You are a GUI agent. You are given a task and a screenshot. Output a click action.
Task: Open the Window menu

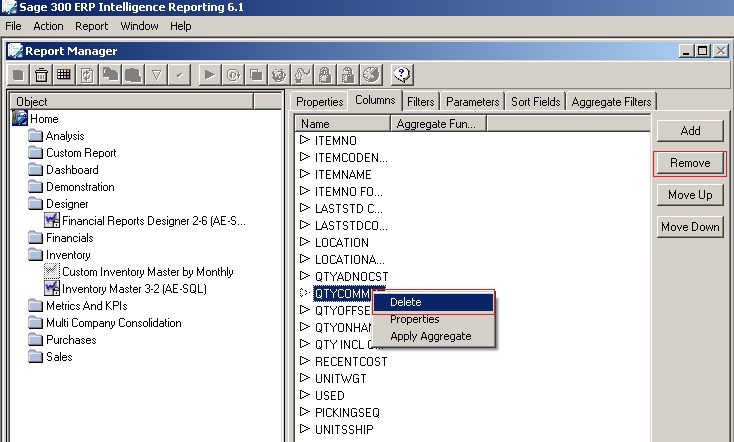[x=139, y=26]
